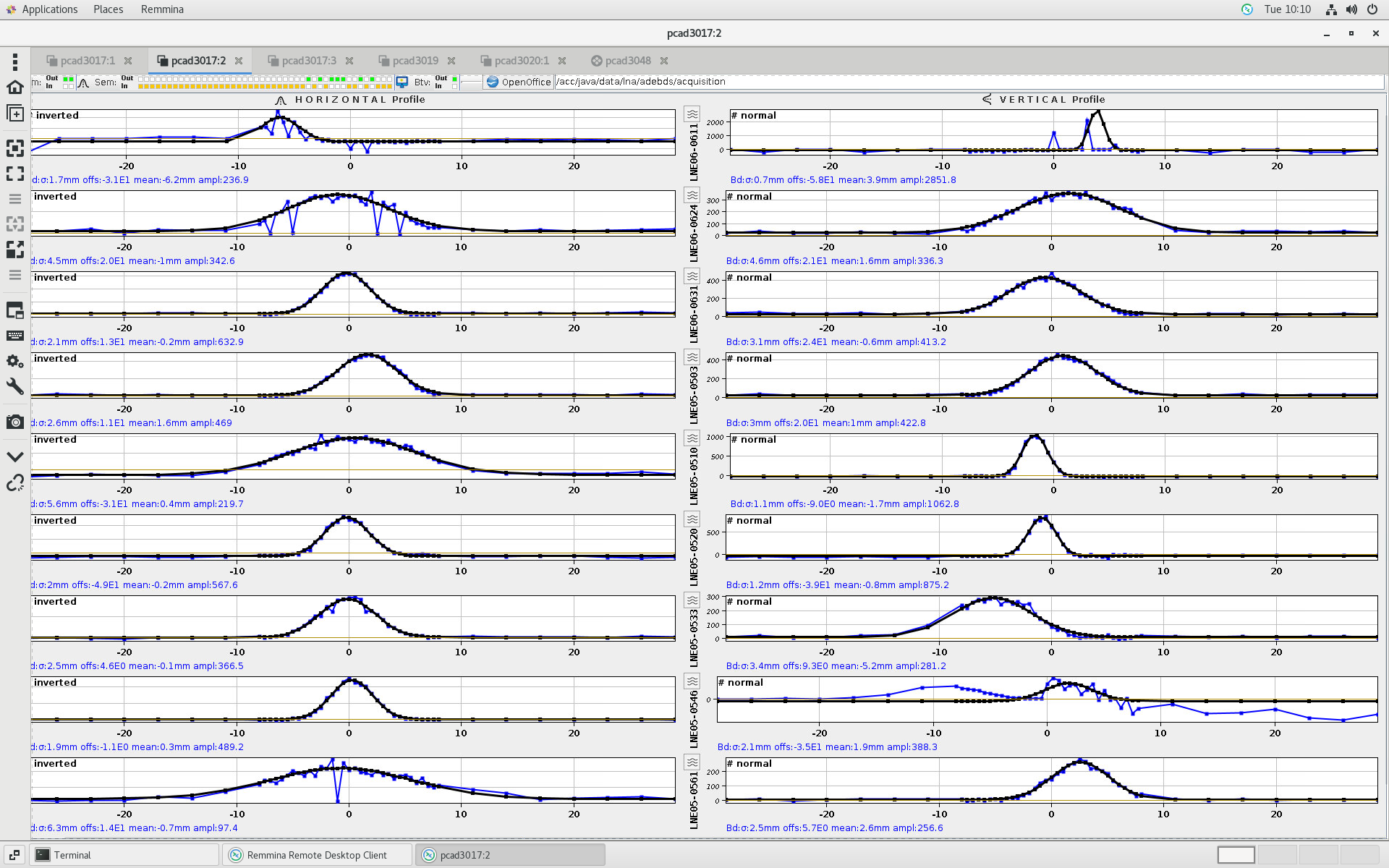This screenshot has height=868, width=1389.
Task: Toggle the Btv Out green indicator box
Action: (x=454, y=78)
